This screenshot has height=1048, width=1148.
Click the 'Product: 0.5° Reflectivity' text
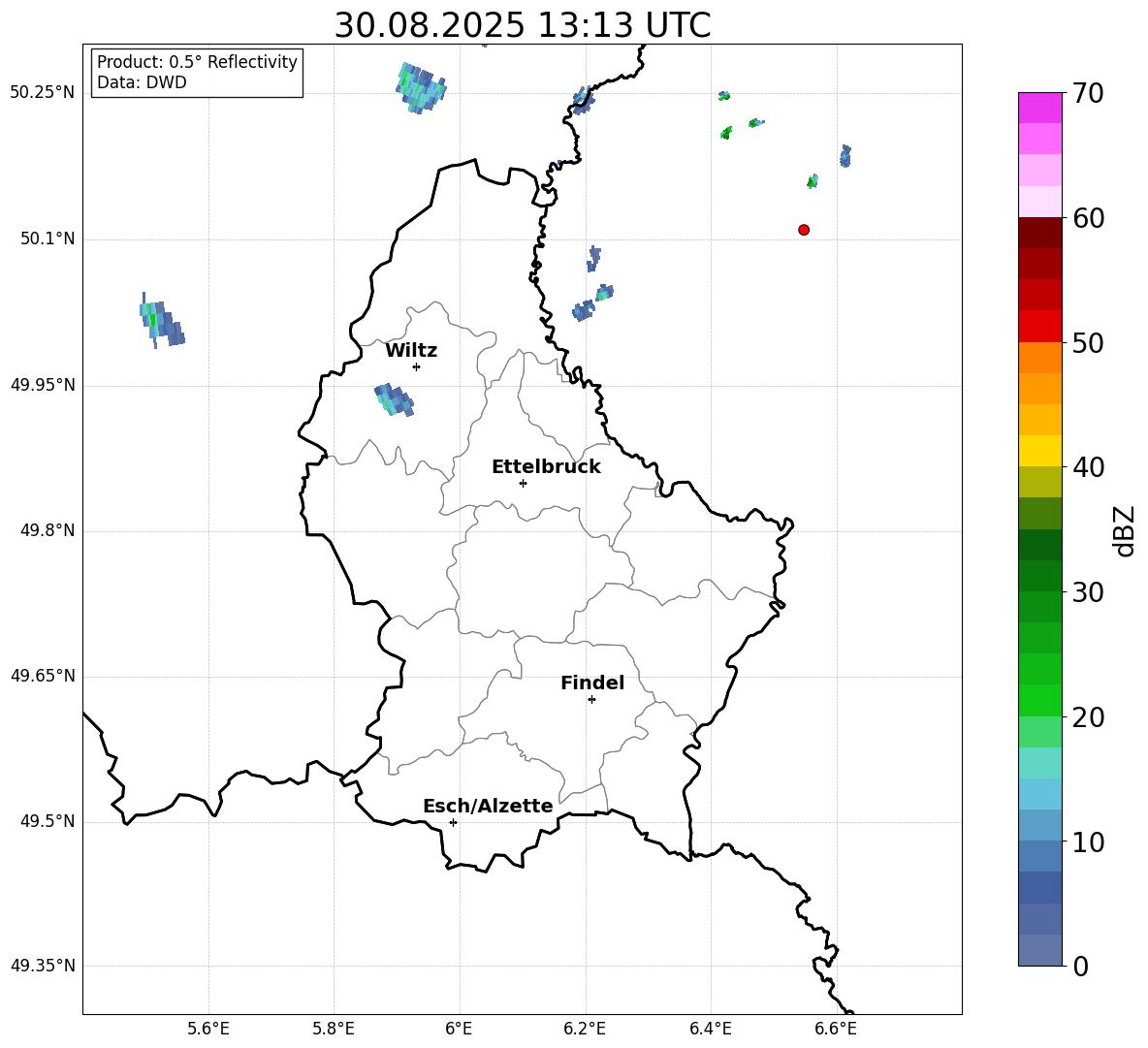pyautogui.click(x=197, y=61)
